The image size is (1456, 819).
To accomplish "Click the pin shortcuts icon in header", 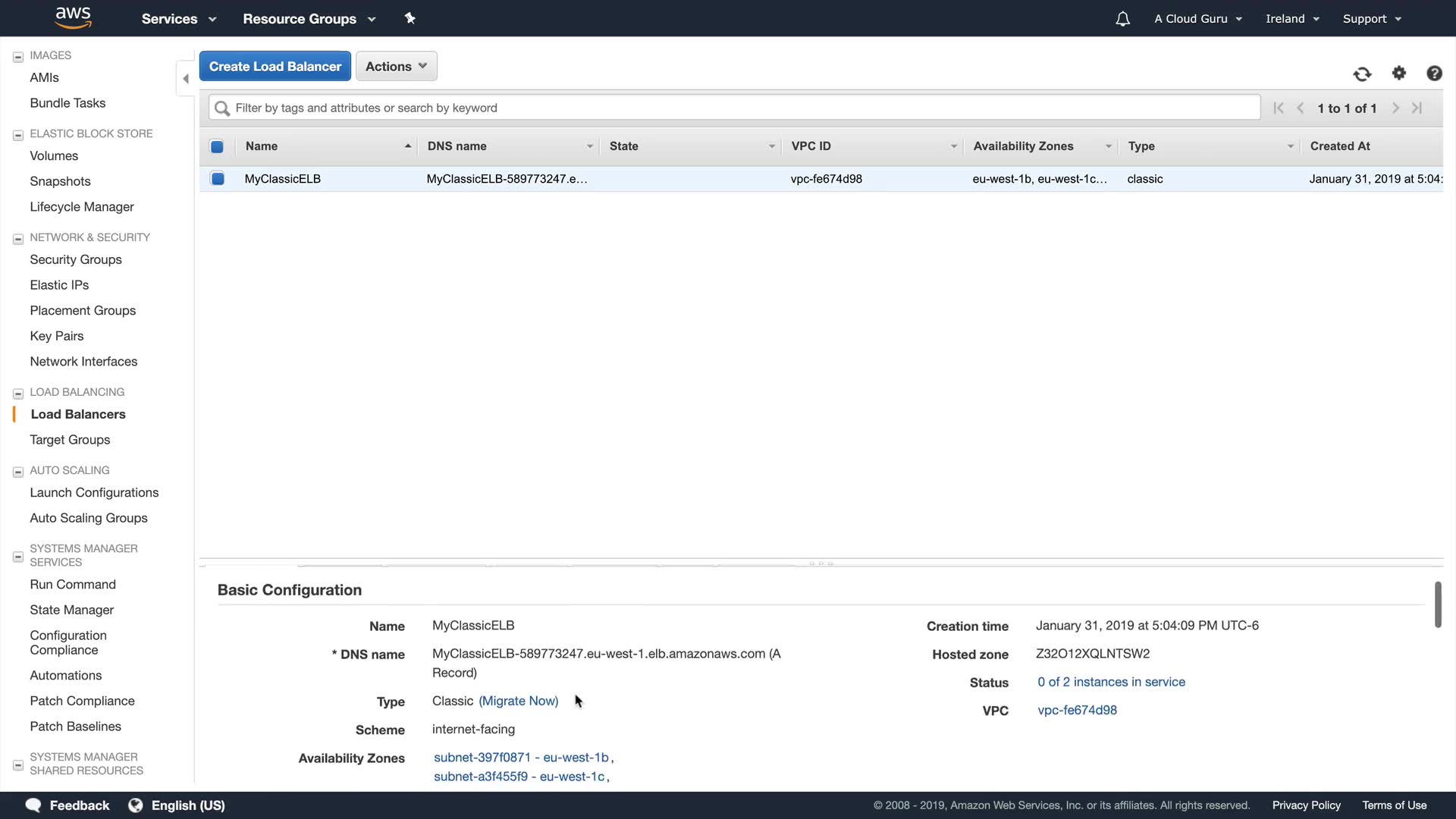I will click(x=410, y=18).
